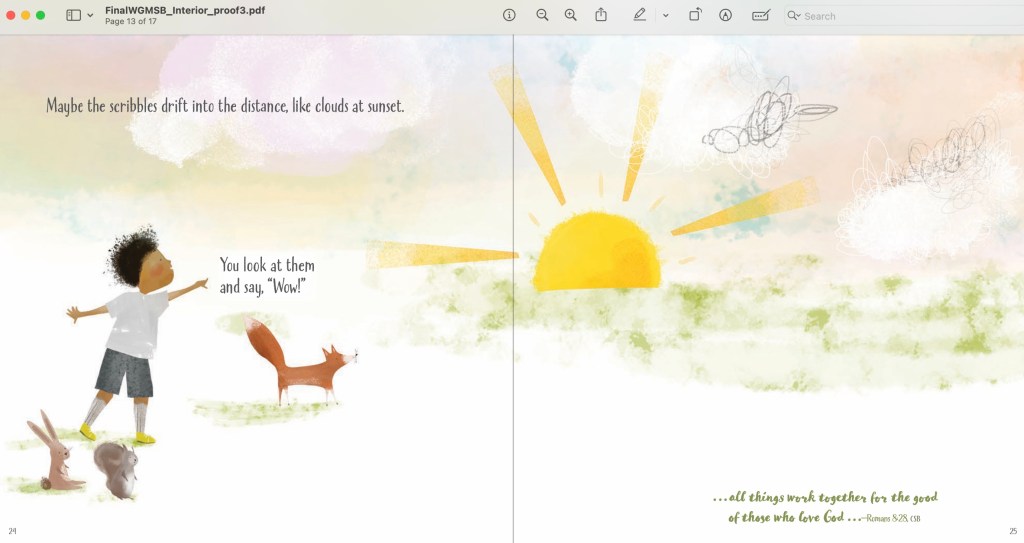Toggle the sidebar view button
The width and height of the screenshot is (1024, 543).
(x=73, y=15)
